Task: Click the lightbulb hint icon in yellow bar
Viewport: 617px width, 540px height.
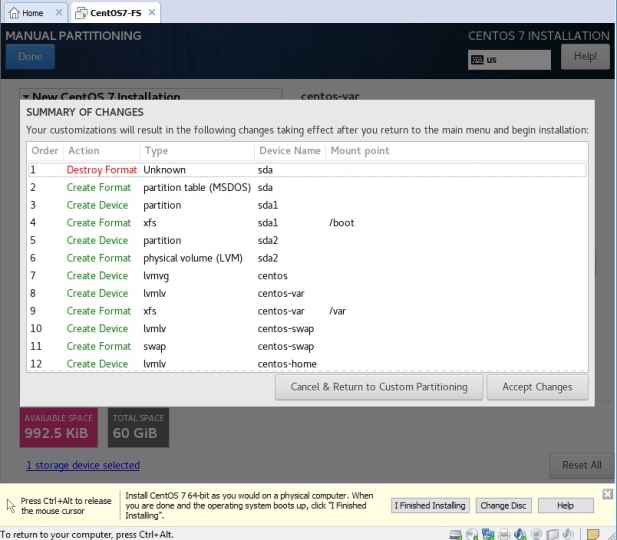Action: (x=11, y=505)
